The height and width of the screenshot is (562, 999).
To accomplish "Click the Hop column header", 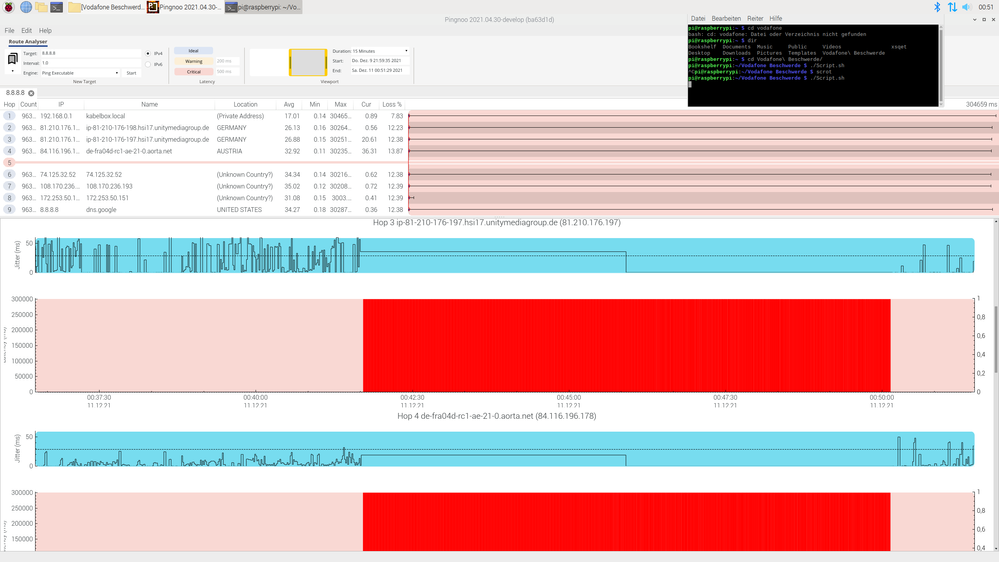I will coord(10,104).
